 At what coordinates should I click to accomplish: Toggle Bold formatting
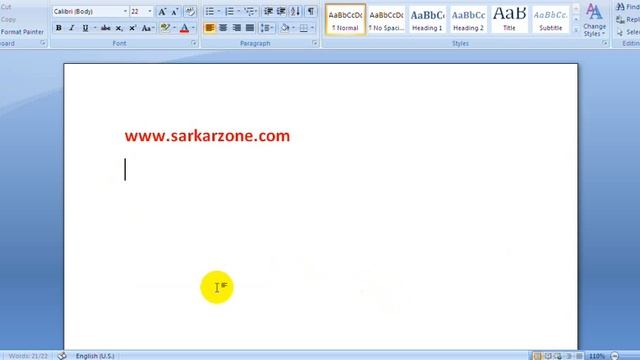pyautogui.click(x=59, y=28)
